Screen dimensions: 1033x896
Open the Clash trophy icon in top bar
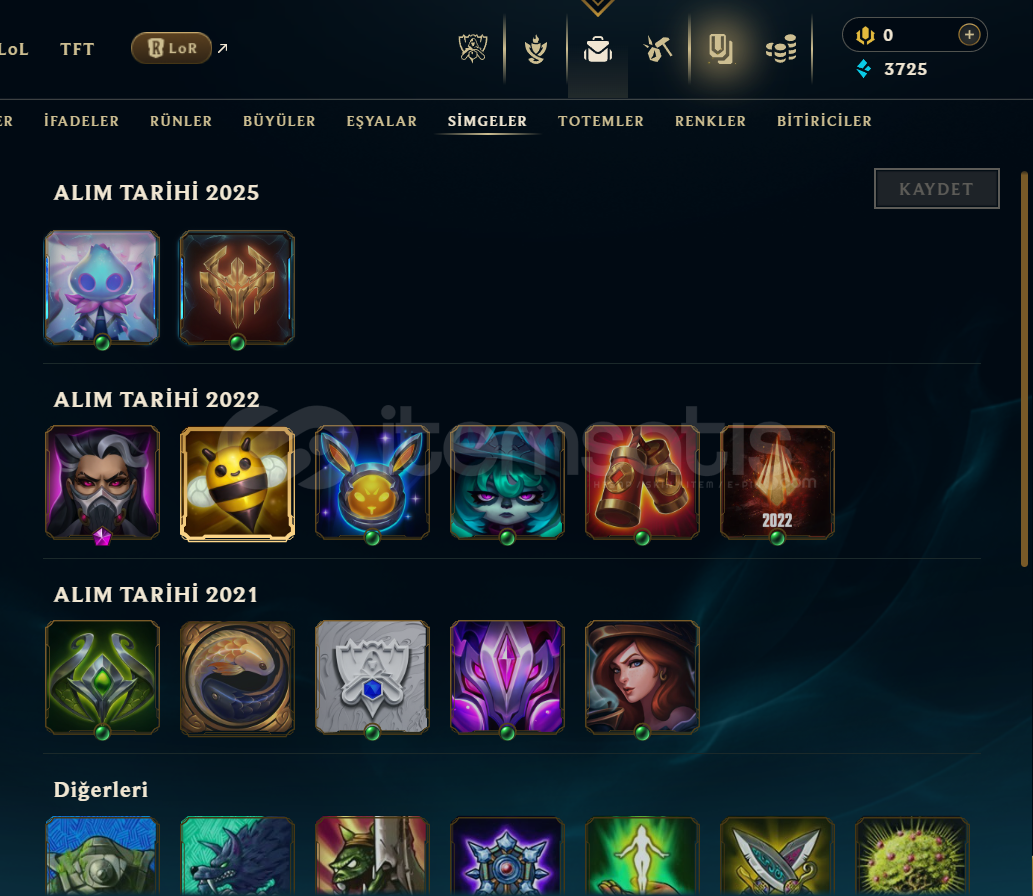coord(472,49)
